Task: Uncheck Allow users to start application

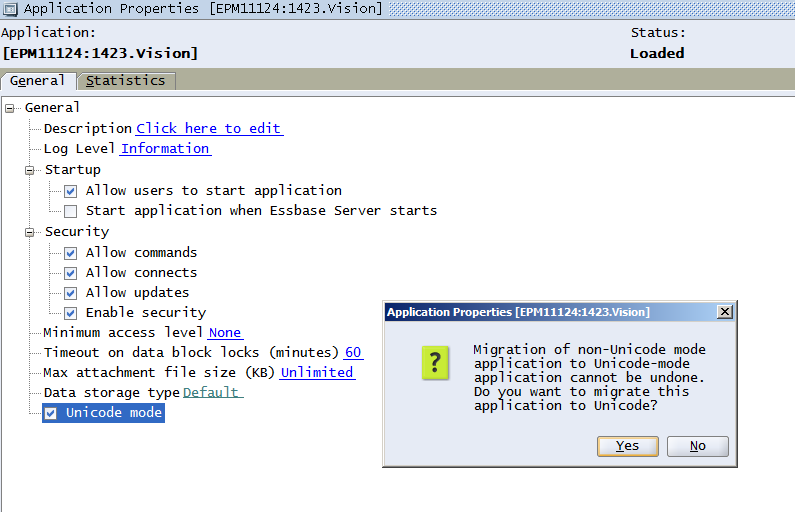Action: (70, 191)
